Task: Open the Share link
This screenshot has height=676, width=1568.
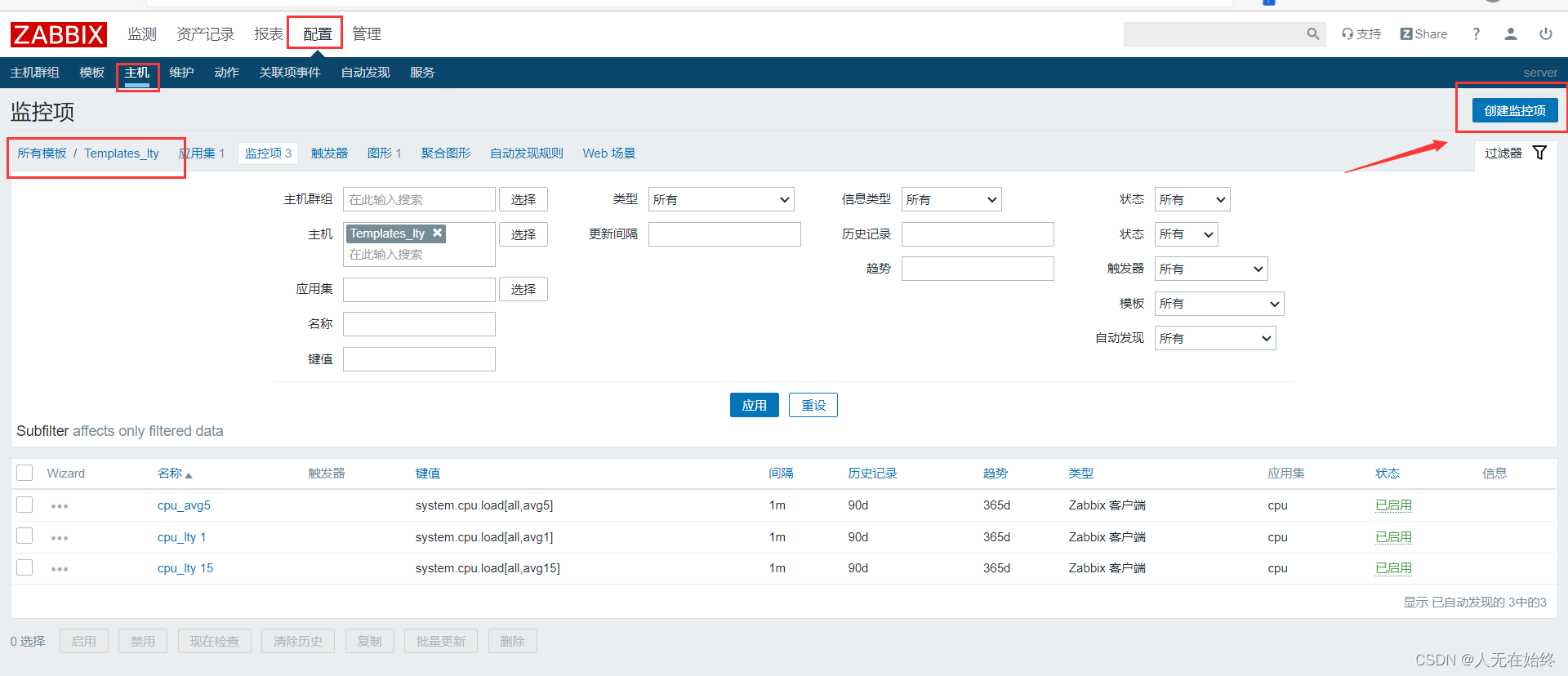Action: (x=1423, y=33)
